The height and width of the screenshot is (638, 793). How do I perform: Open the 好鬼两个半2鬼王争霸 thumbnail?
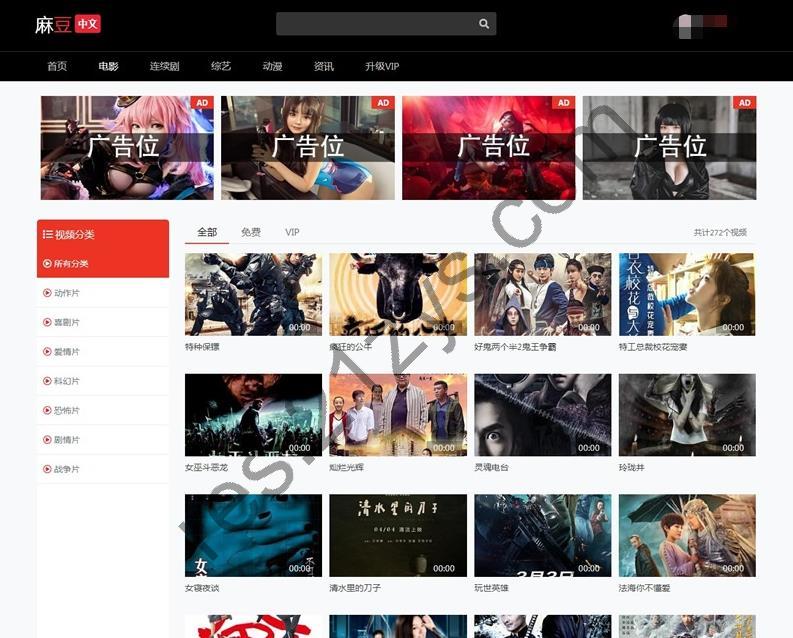(543, 294)
